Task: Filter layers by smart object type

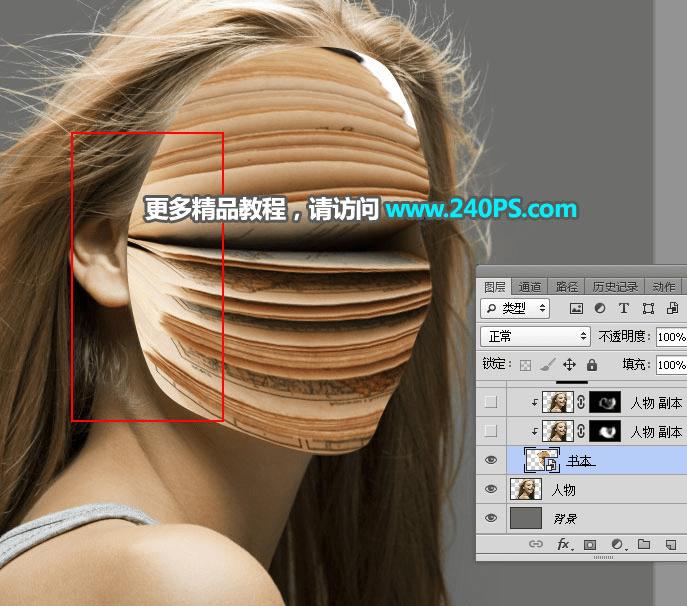Action: [673, 308]
